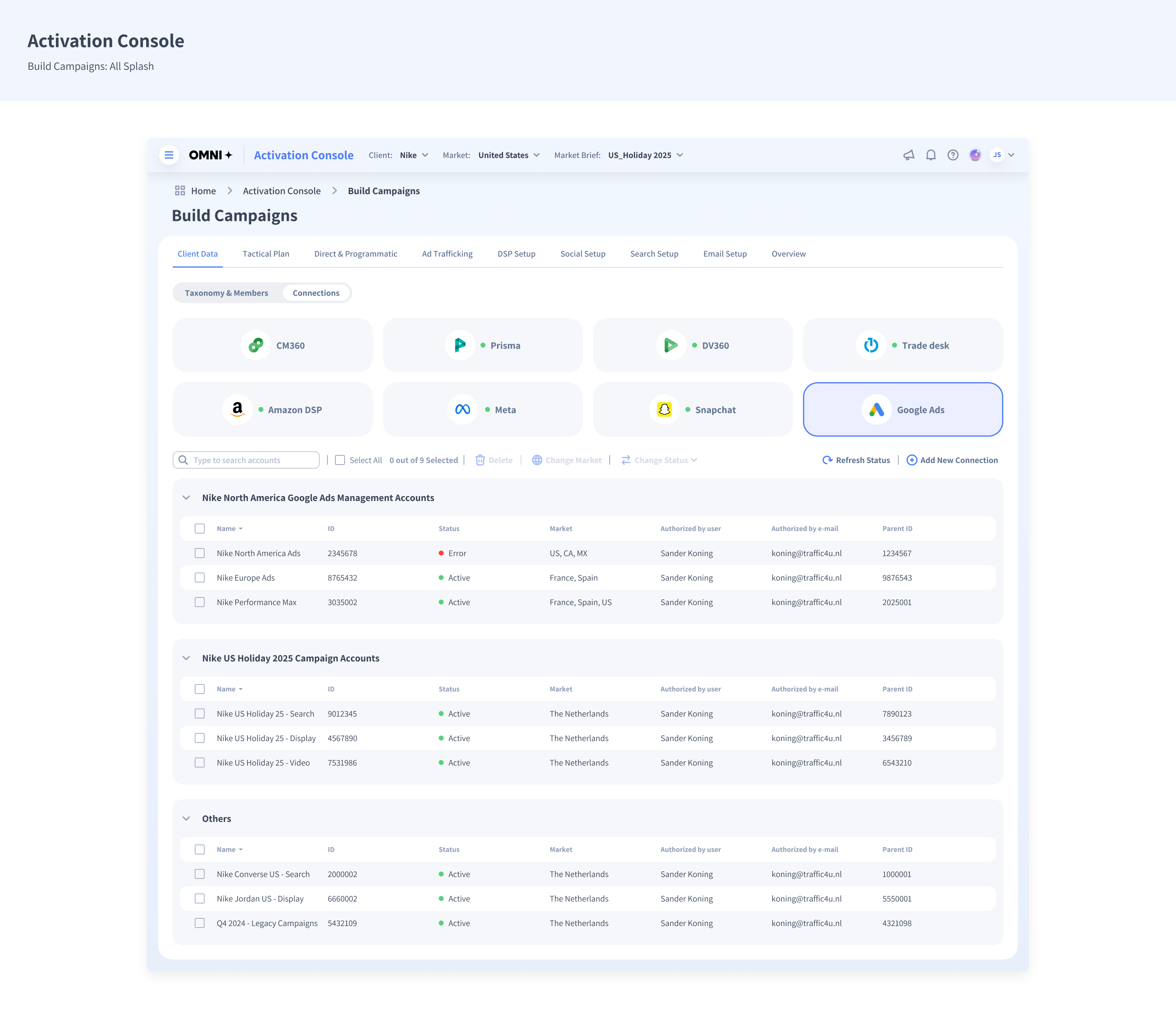Tick the Nike Europe Ads row checkbox
The image size is (1176, 1033).
pos(200,577)
